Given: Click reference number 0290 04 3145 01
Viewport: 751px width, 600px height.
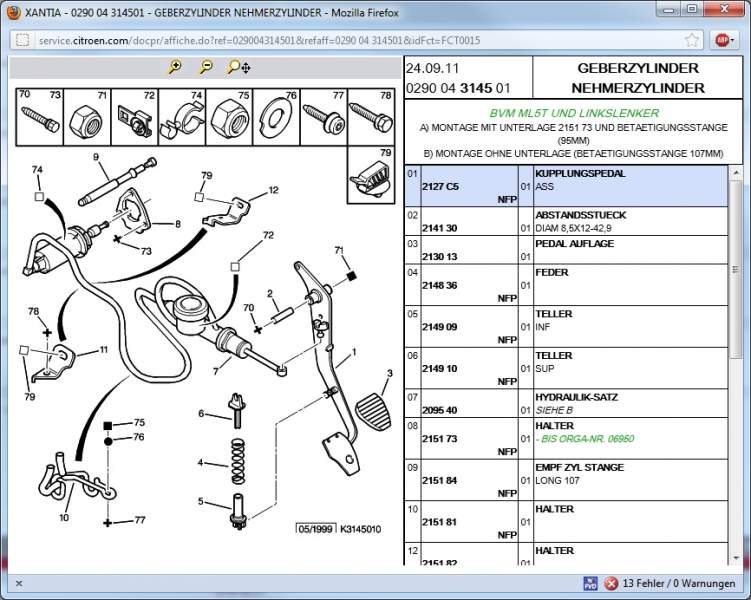Looking at the screenshot, I should point(458,88).
